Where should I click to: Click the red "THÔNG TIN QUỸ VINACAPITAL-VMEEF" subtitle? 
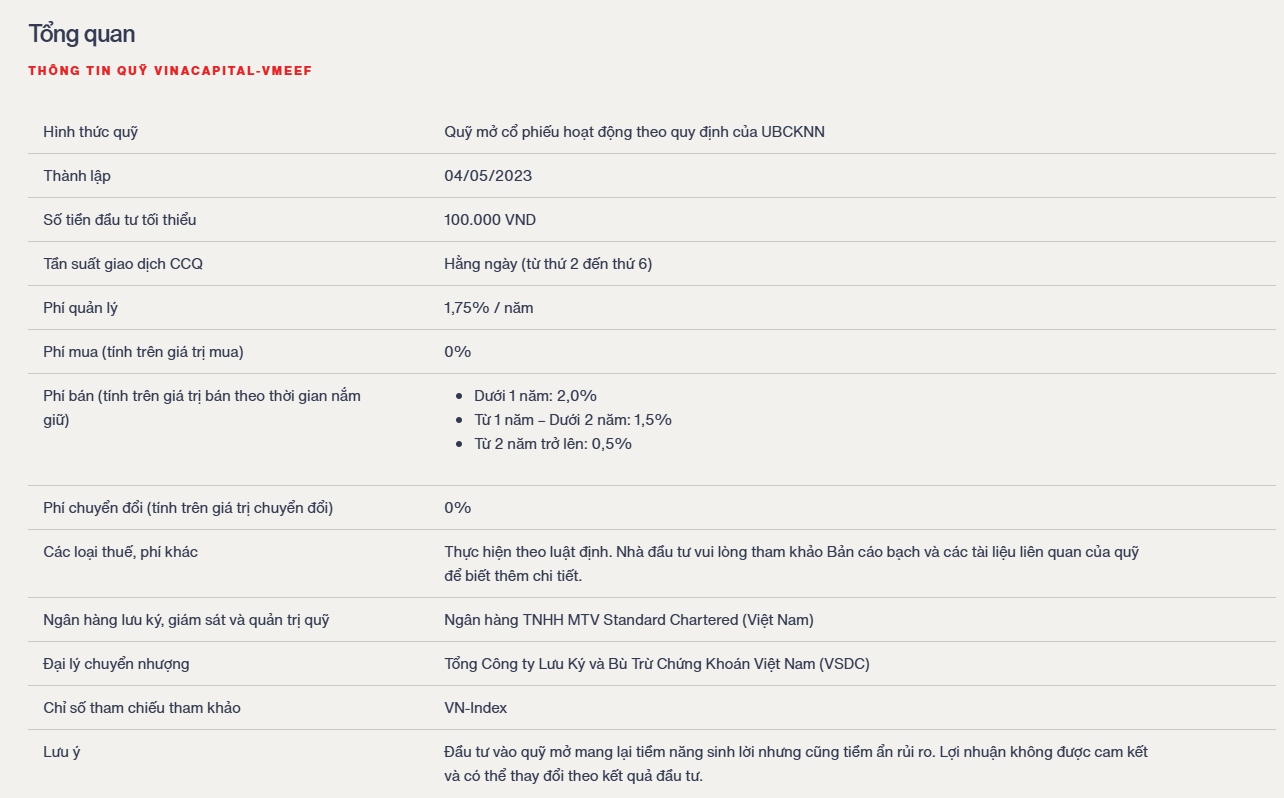(170, 71)
